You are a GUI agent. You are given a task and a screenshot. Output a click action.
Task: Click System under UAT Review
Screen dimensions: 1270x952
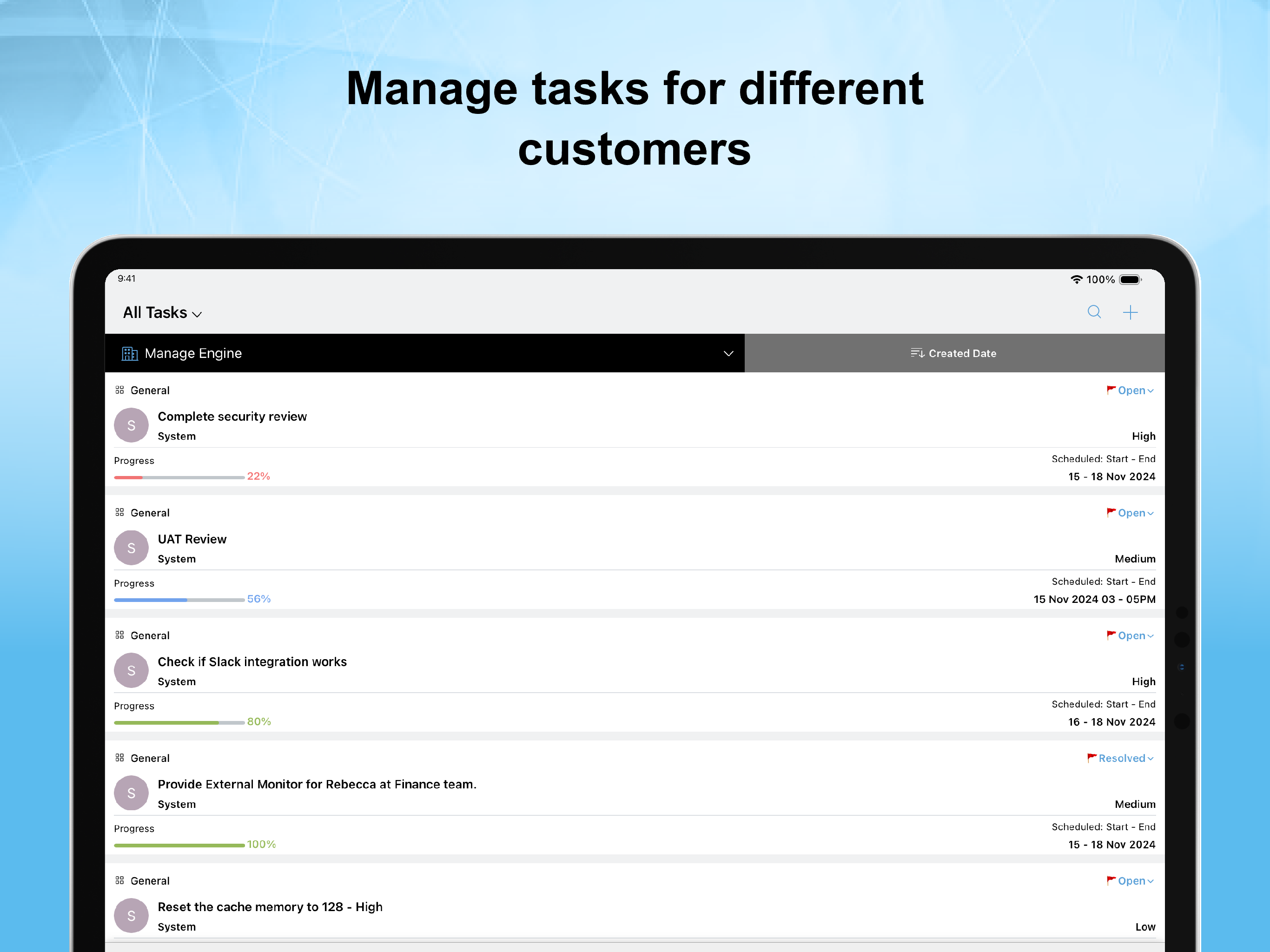[177, 559]
